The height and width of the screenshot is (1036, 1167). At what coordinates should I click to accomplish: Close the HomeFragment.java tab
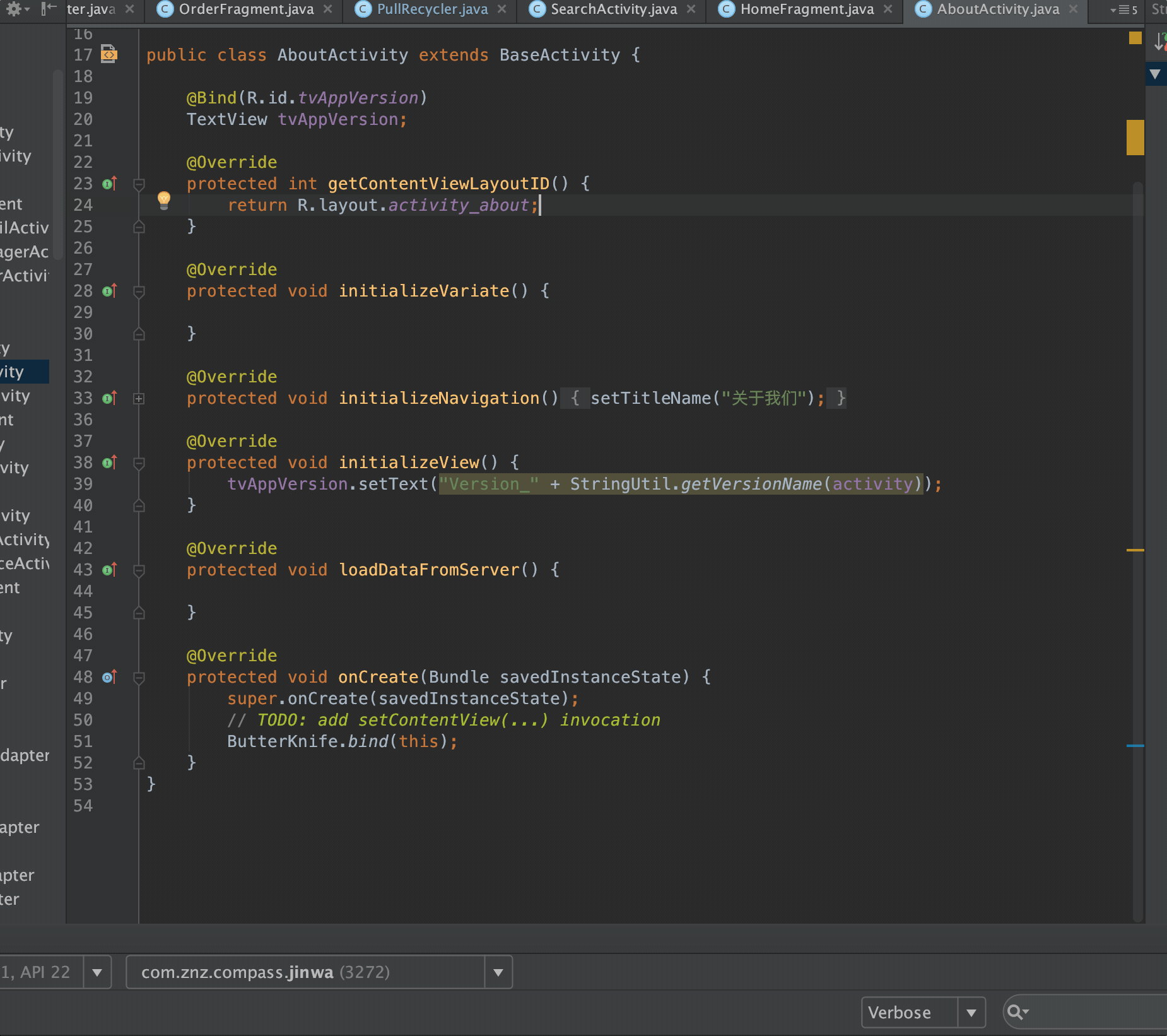888,9
